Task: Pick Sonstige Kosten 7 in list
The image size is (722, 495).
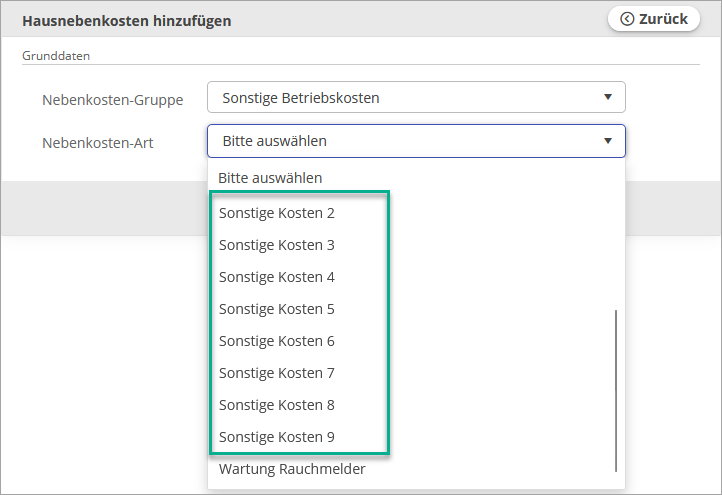Action: 277,373
